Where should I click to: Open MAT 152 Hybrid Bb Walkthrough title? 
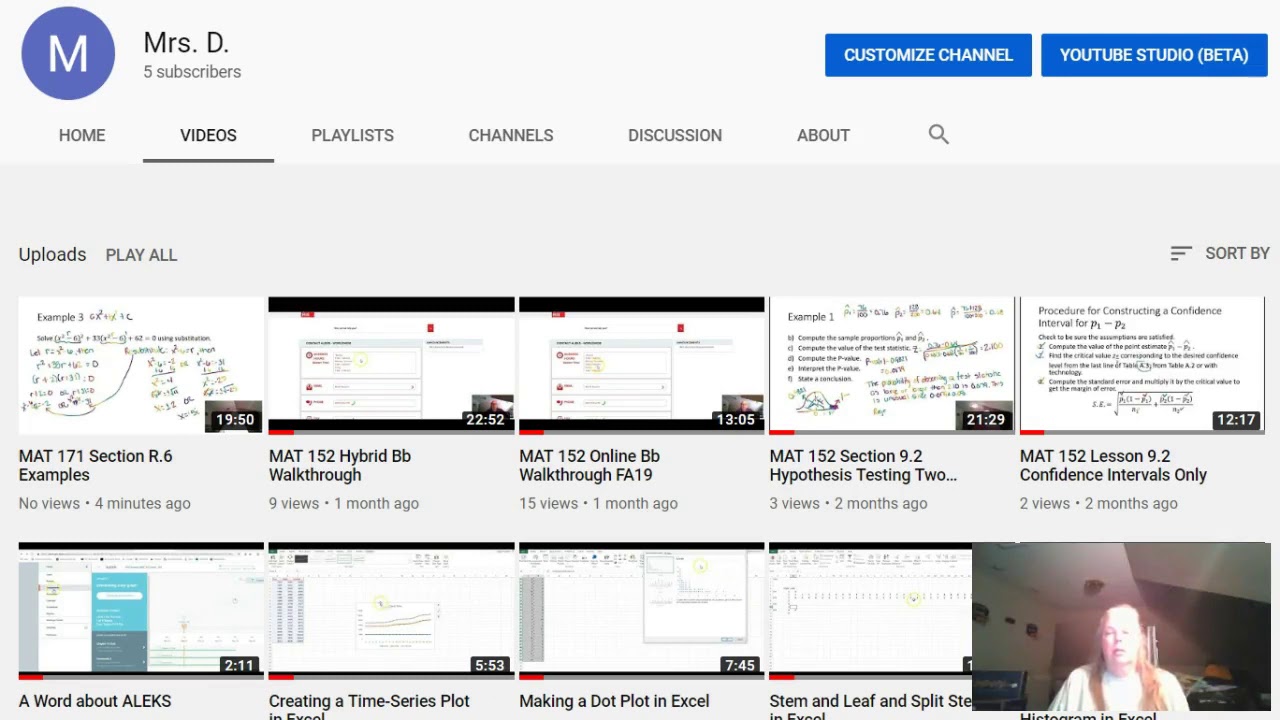click(x=340, y=465)
